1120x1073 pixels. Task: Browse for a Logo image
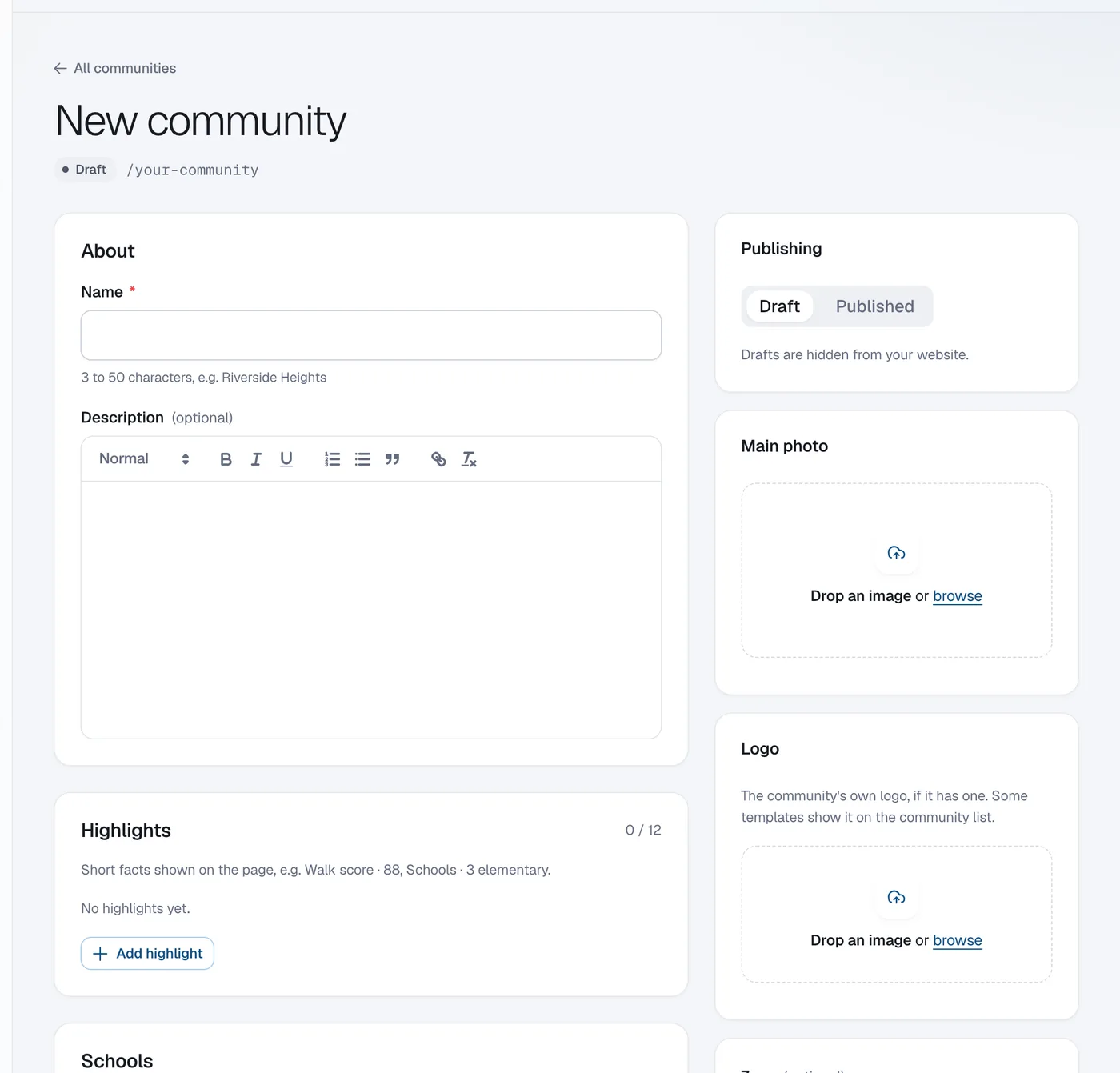click(957, 940)
